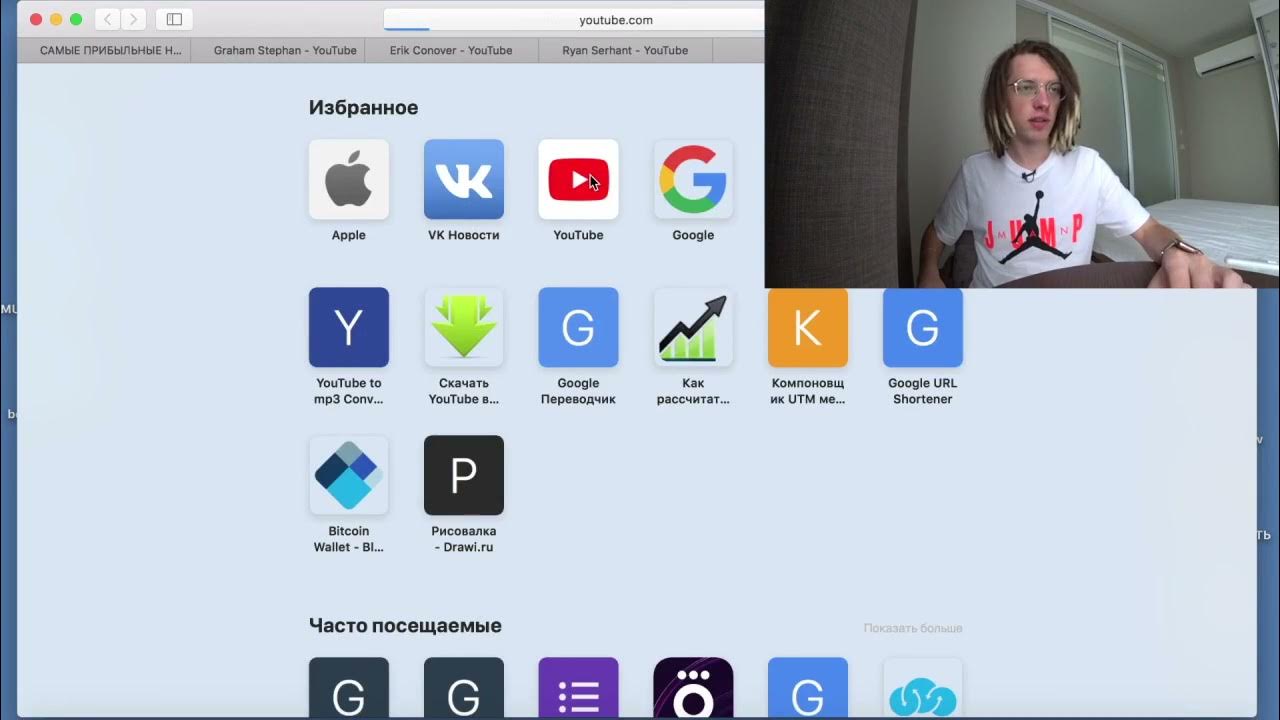
Task: Toggle the Safari sidebar button
Action: 174,19
